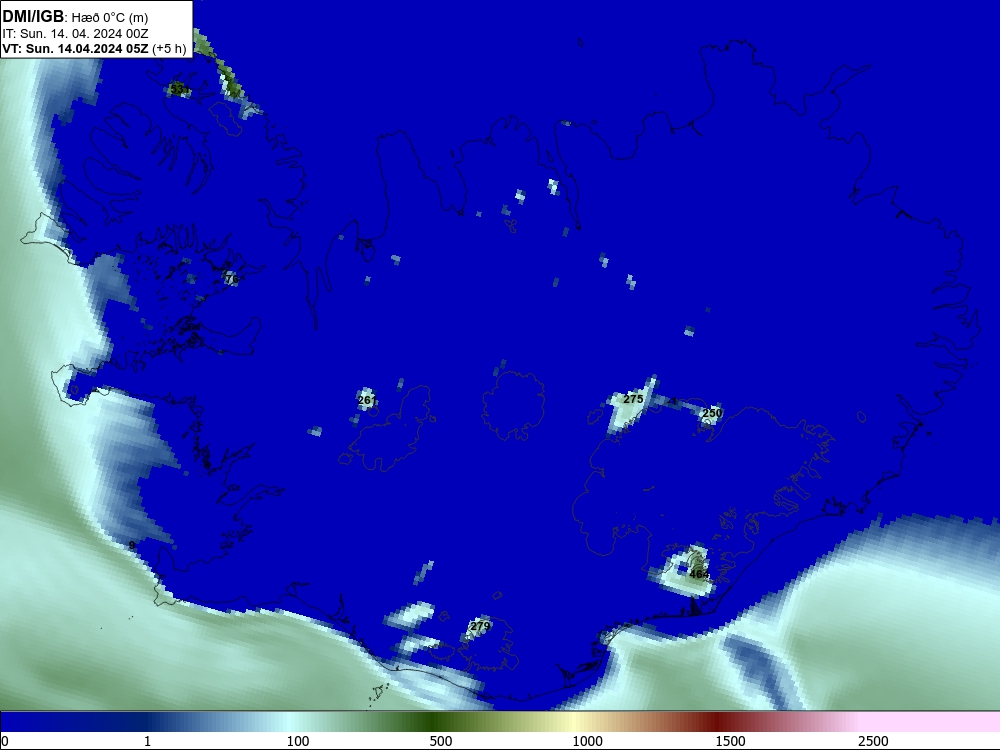
Task: Click the 0 tick on the color scale
Action: (5, 741)
